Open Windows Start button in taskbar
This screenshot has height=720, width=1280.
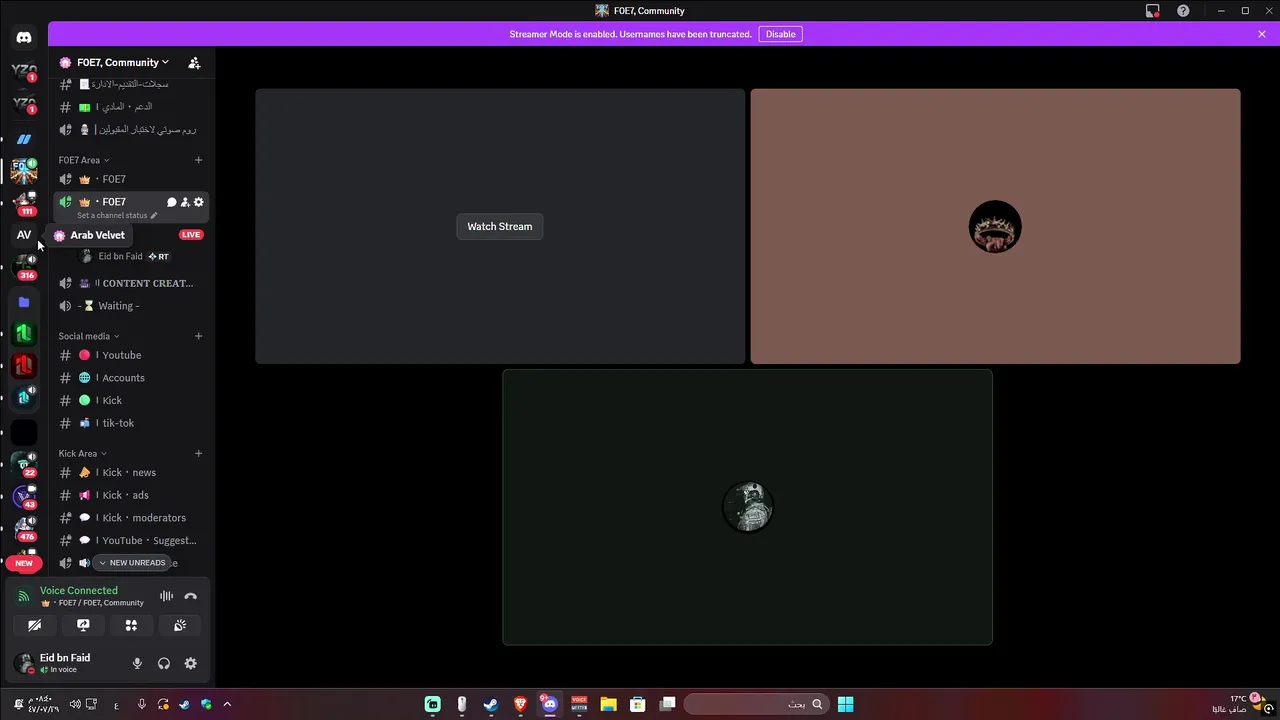coord(845,704)
